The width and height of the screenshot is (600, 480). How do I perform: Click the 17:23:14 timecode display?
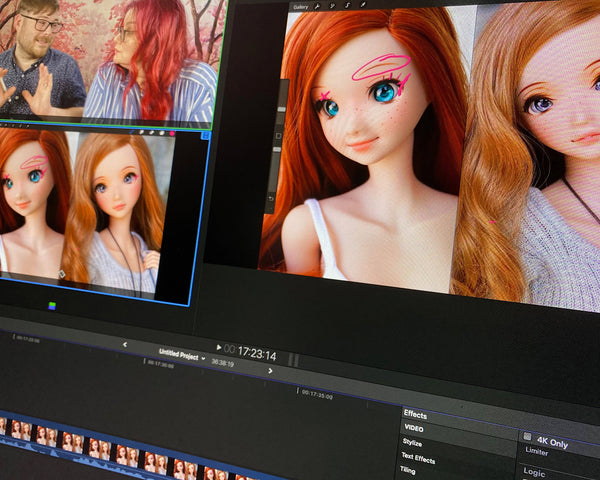256,354
